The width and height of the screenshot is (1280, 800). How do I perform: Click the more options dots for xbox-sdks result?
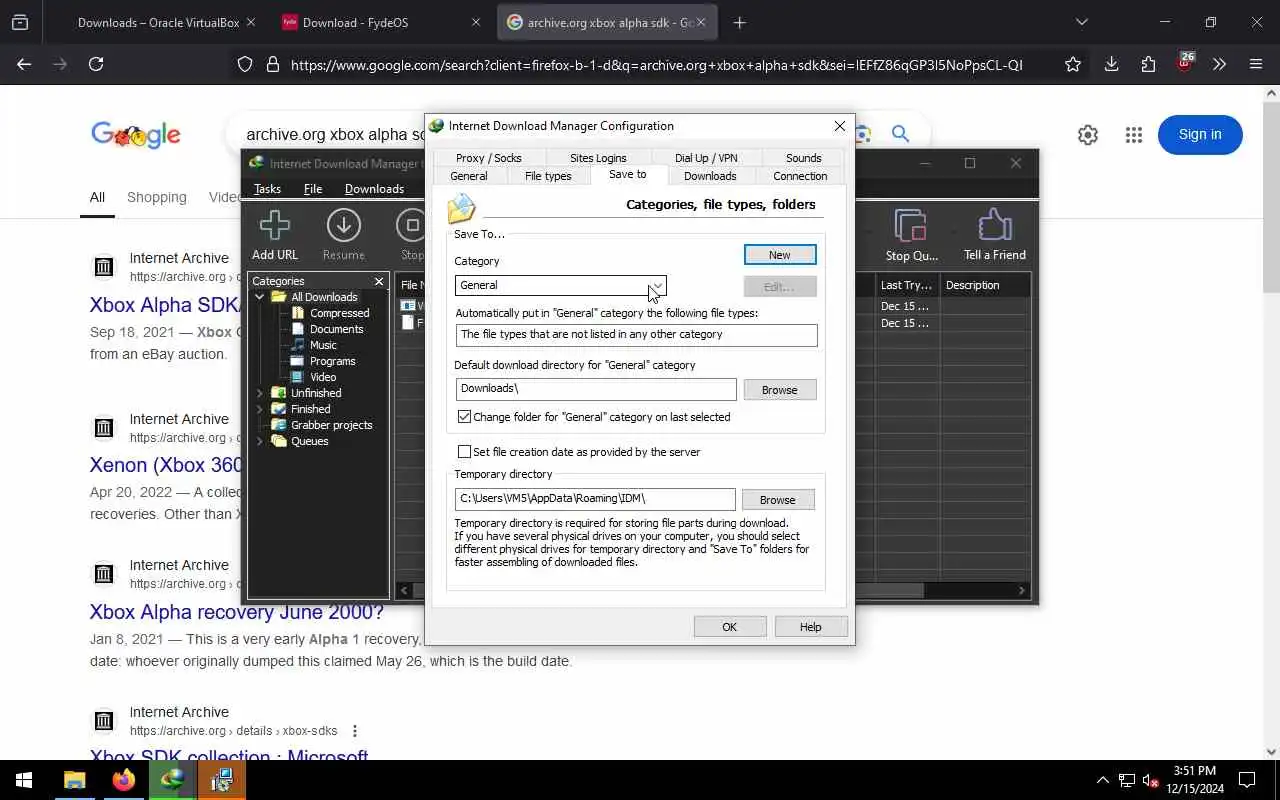(x=354, y=731)
